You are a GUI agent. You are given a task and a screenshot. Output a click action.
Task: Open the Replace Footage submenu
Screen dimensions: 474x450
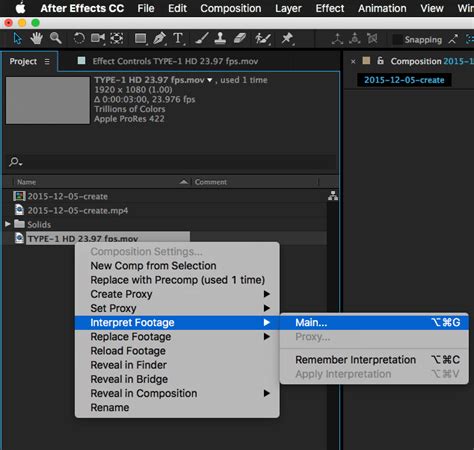click(x=177, y=337)
